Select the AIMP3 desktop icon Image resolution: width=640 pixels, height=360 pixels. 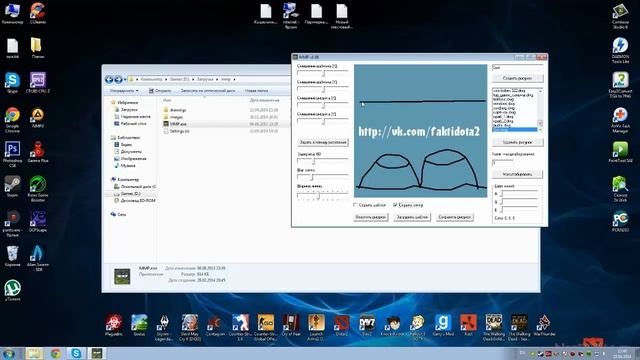tap(38, 118)
